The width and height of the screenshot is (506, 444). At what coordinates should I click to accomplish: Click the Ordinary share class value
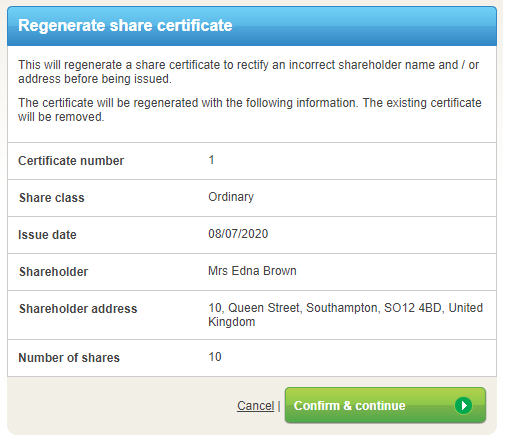(x=231, y=197)
